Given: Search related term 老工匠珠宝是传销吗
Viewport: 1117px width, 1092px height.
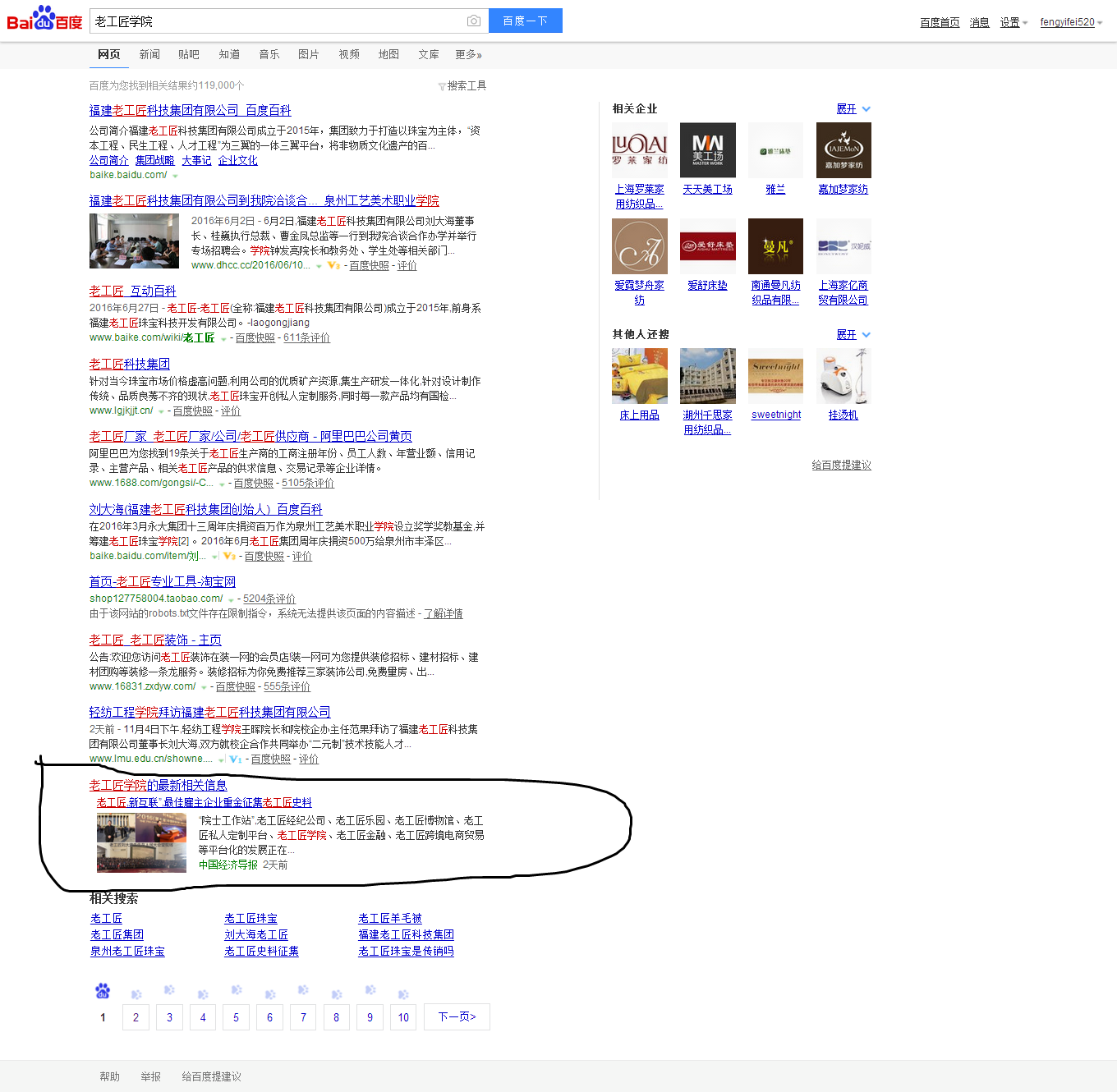Looking at the screenshot, I should pos(406,951).
